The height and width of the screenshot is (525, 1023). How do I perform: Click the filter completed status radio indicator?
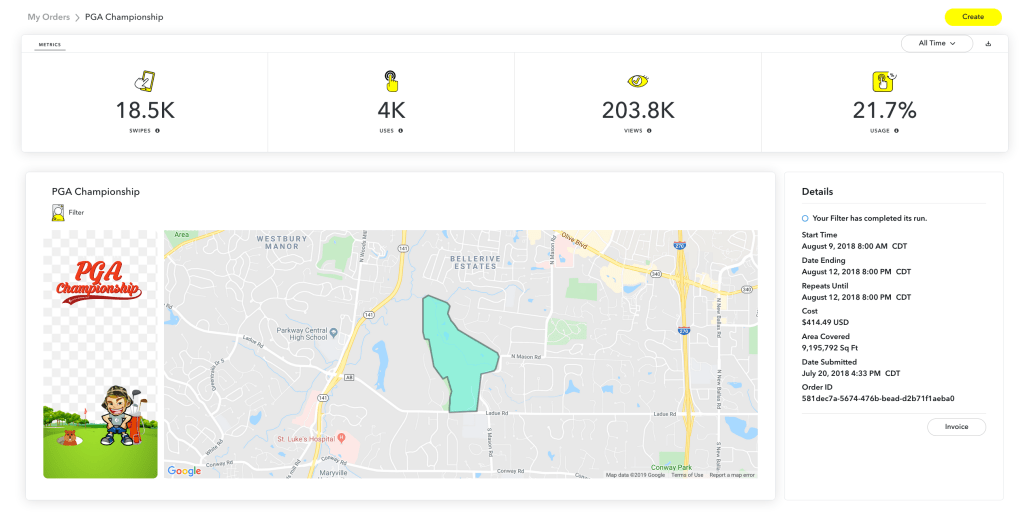[805, 218]
